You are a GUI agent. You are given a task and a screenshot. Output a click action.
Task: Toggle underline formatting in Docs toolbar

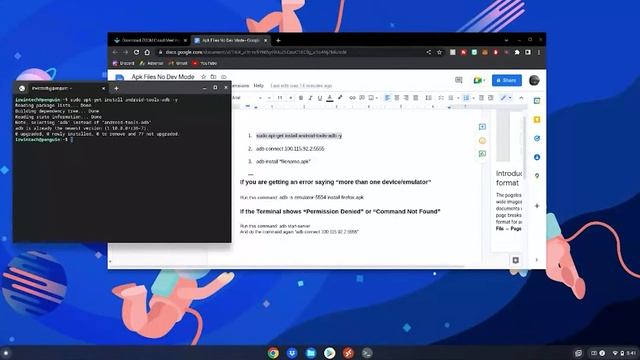click(x=320, y=98)
